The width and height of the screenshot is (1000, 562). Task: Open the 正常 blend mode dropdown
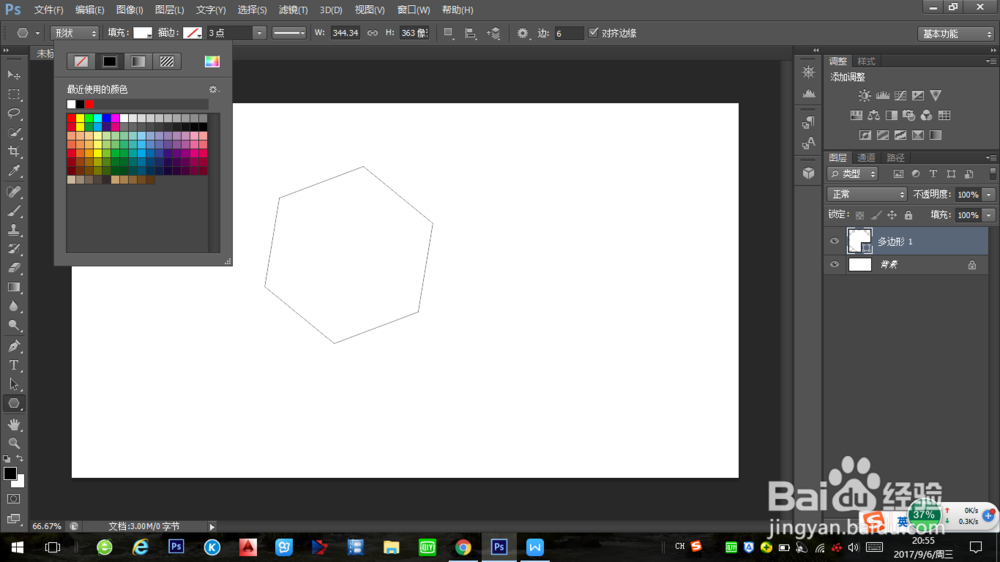(867, 194)
